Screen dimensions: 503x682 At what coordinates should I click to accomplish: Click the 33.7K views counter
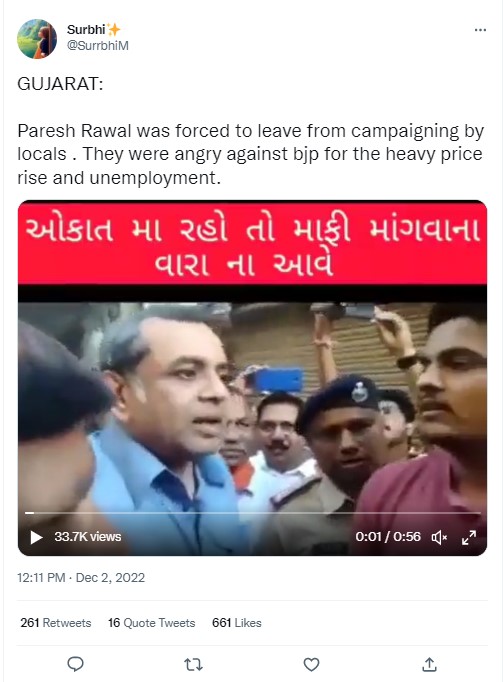click(88, 537)
